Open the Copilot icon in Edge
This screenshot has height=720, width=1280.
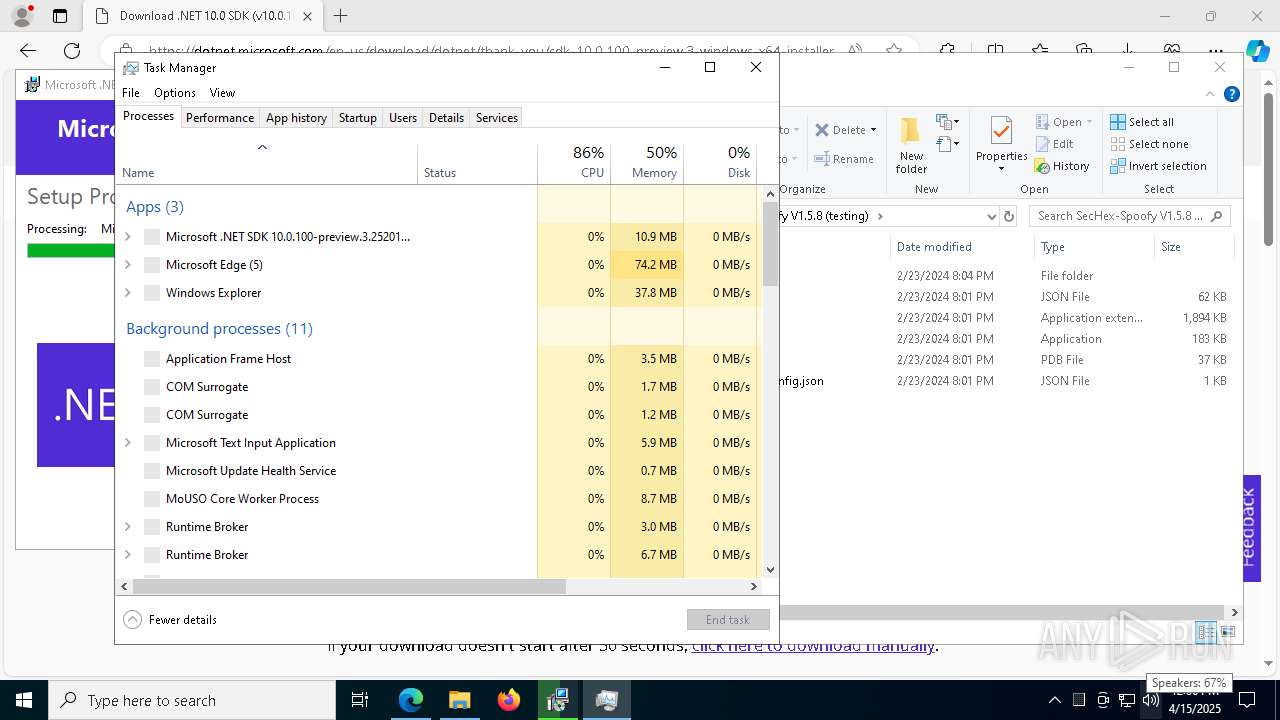(1257, 50)
